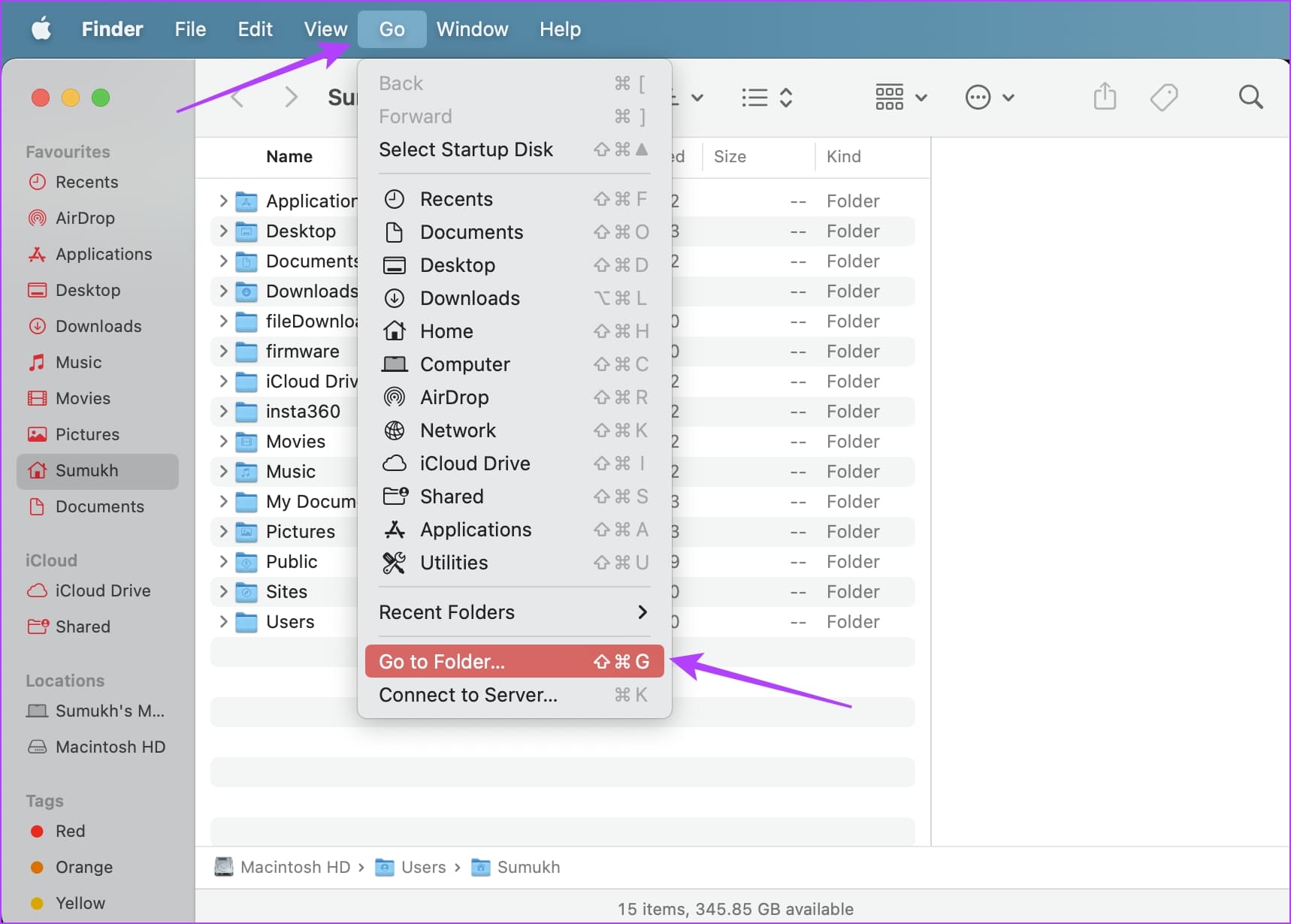This screenshot has width=1291, height=924.
Task: Select the Yellow tag in sidebar
Action: [x=98, y=903]
